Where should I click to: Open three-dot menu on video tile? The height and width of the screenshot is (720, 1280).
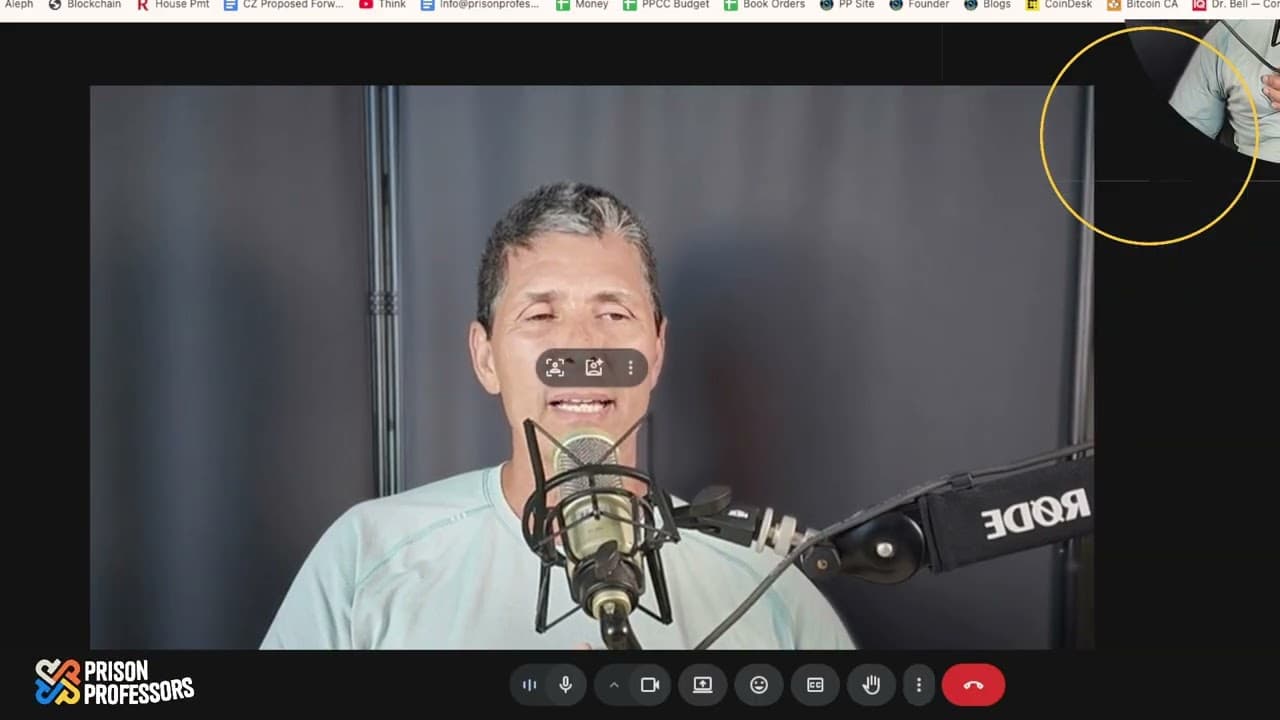click(x=630, y=368)
